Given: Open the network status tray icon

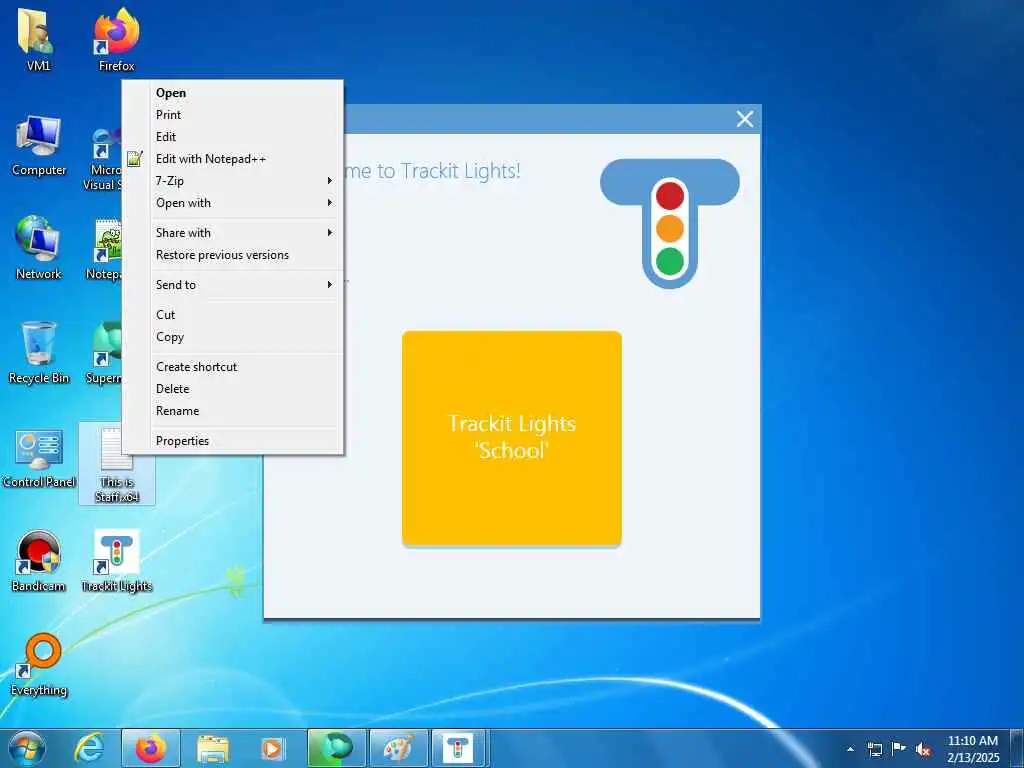Looking at the screenshot, I should [x=874, y=749].
